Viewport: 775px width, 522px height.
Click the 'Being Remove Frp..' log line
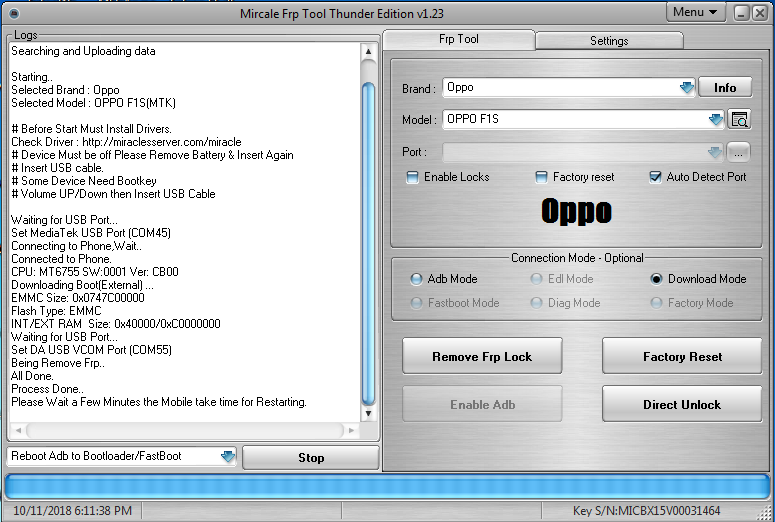[58, 363]
